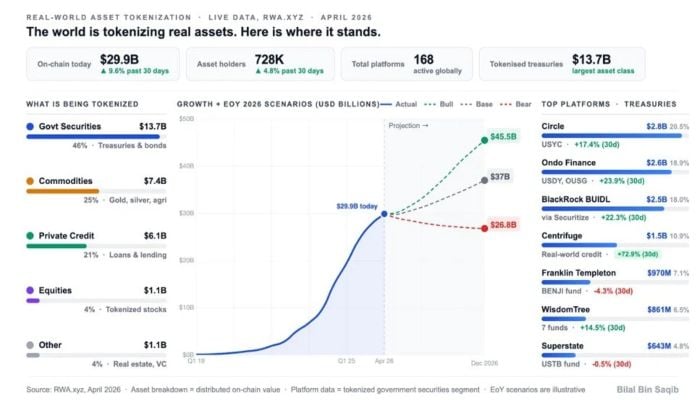Click the gray Other category dot
Screen dimensions: 700x400
(x=30, y=345)
